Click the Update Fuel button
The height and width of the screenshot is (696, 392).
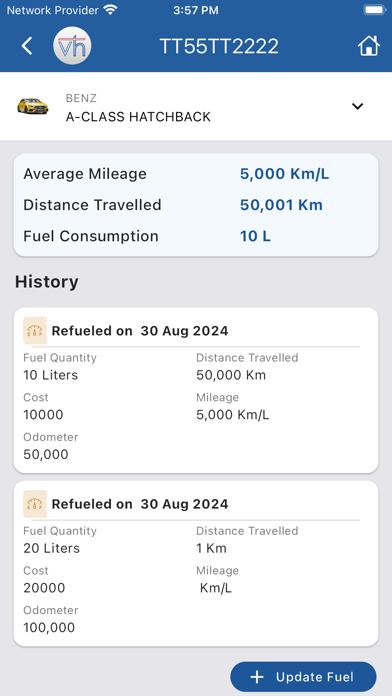pyautogui.click(x=303, y=677)
